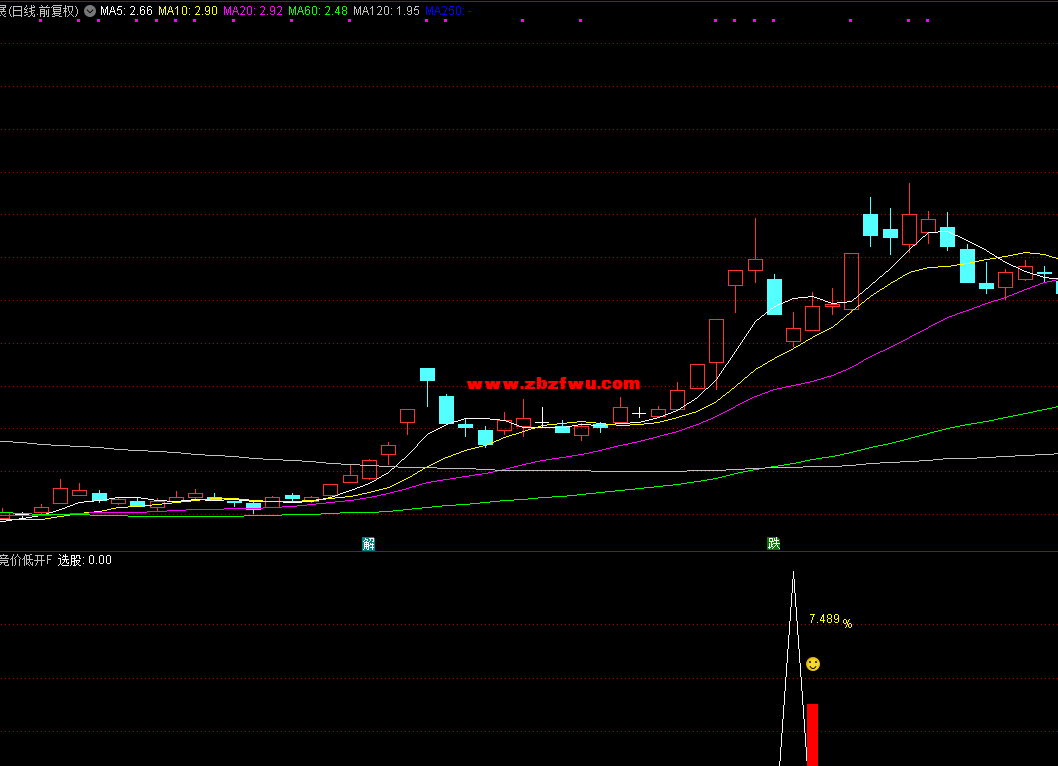Click the MA5: 2.66 indicator label
1058x766 pixels.
click(126, 11)
